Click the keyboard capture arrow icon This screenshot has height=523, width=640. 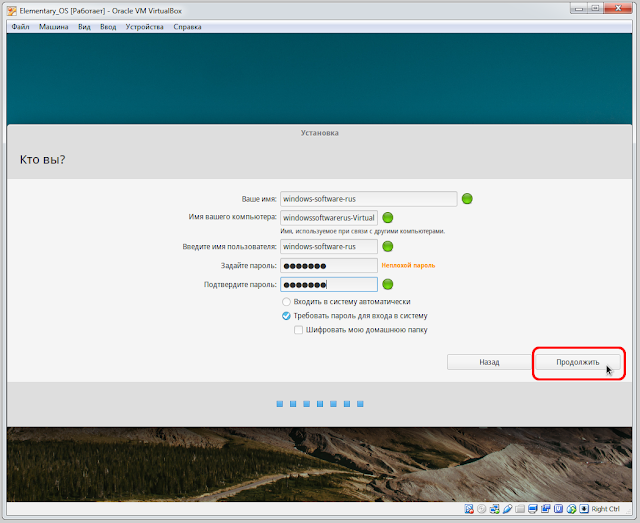point(584,509)
